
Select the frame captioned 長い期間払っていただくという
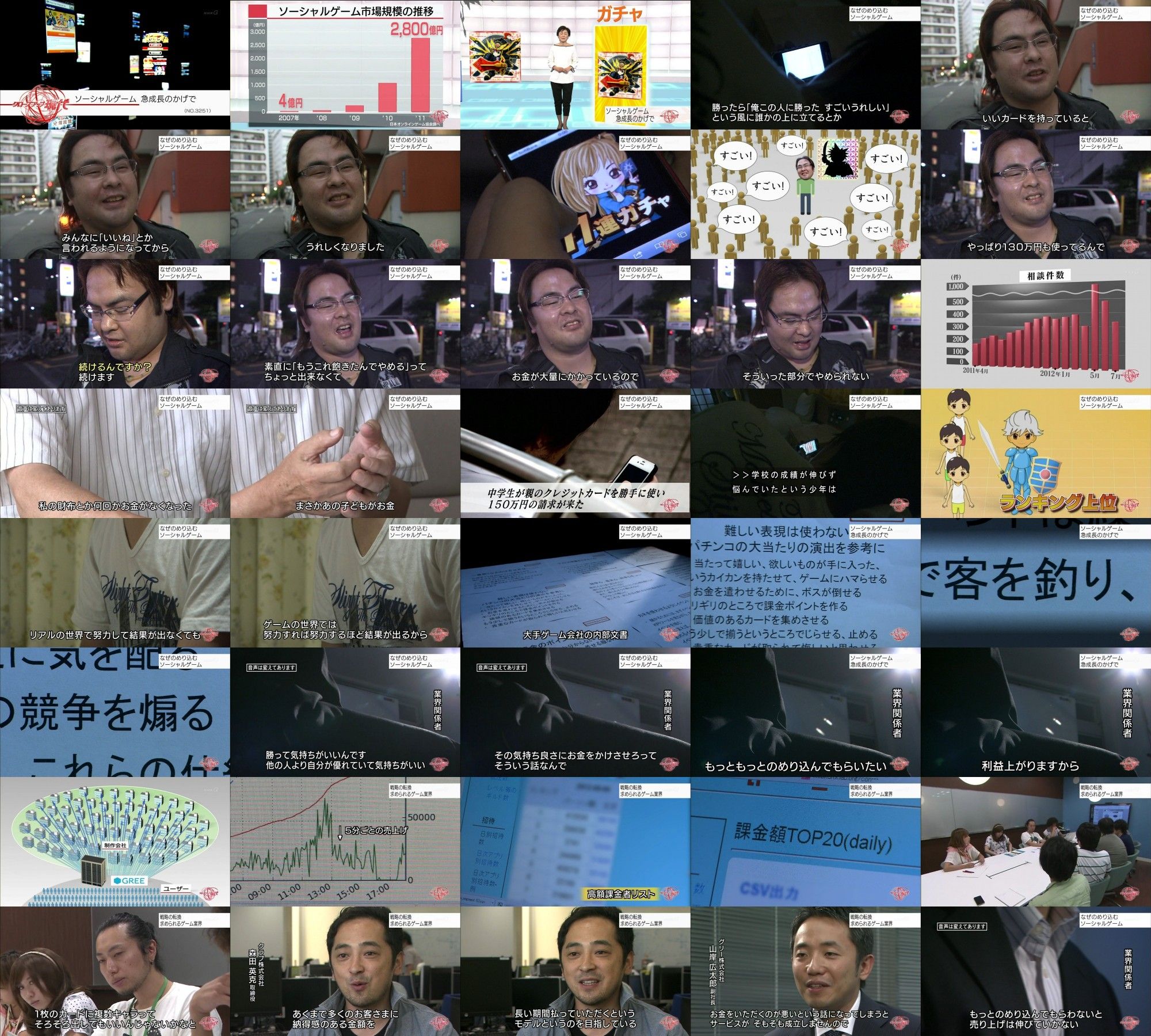click(575, 971)
